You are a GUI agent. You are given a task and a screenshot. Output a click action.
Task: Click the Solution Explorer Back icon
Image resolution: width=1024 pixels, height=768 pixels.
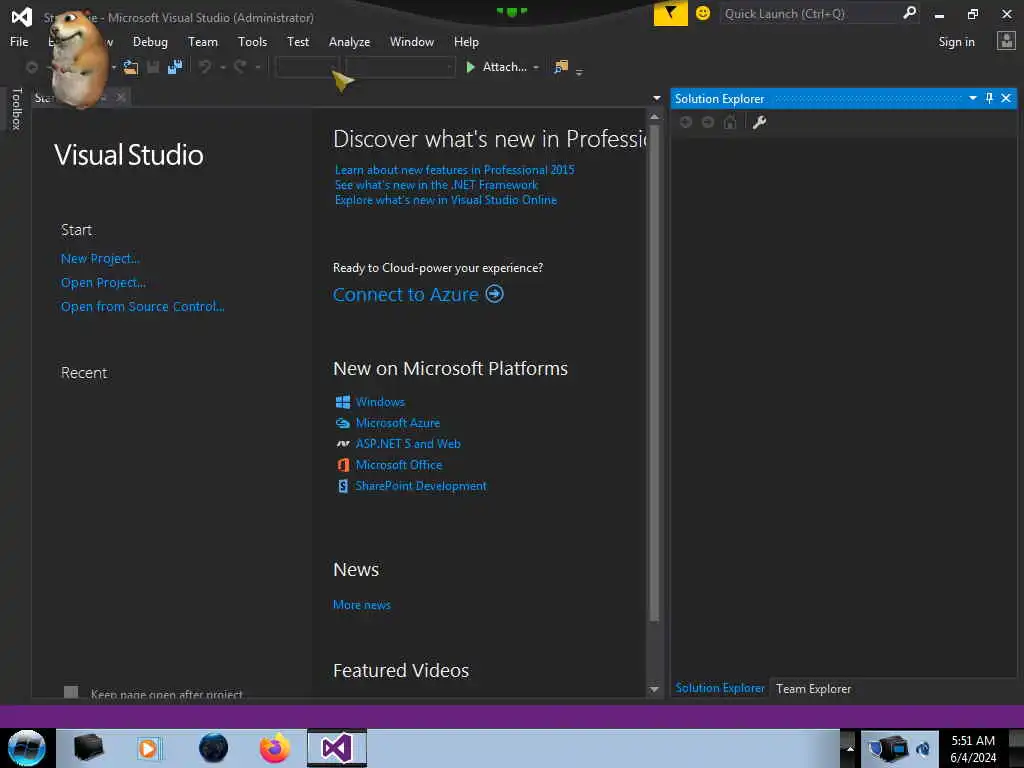point(686,122)
